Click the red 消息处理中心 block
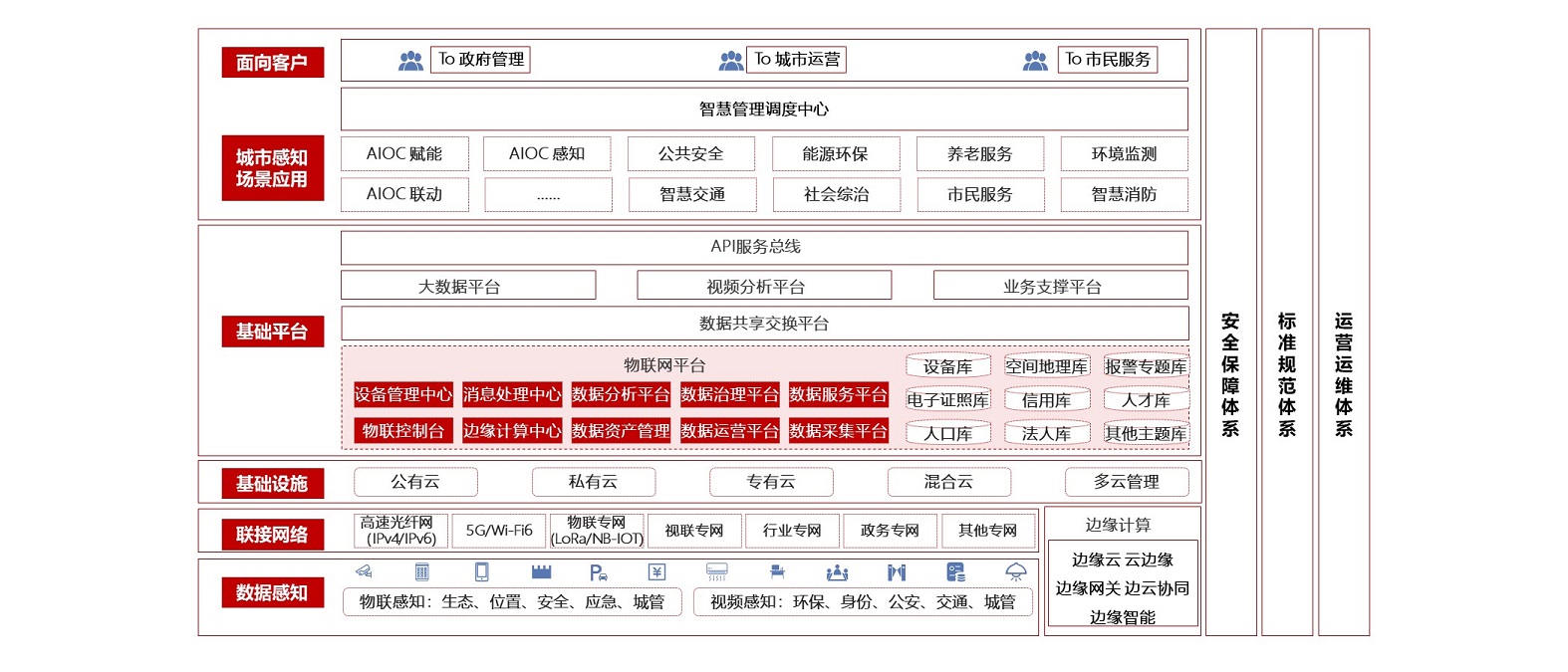This screenshot has width=1568, height=672. (512, 394)
